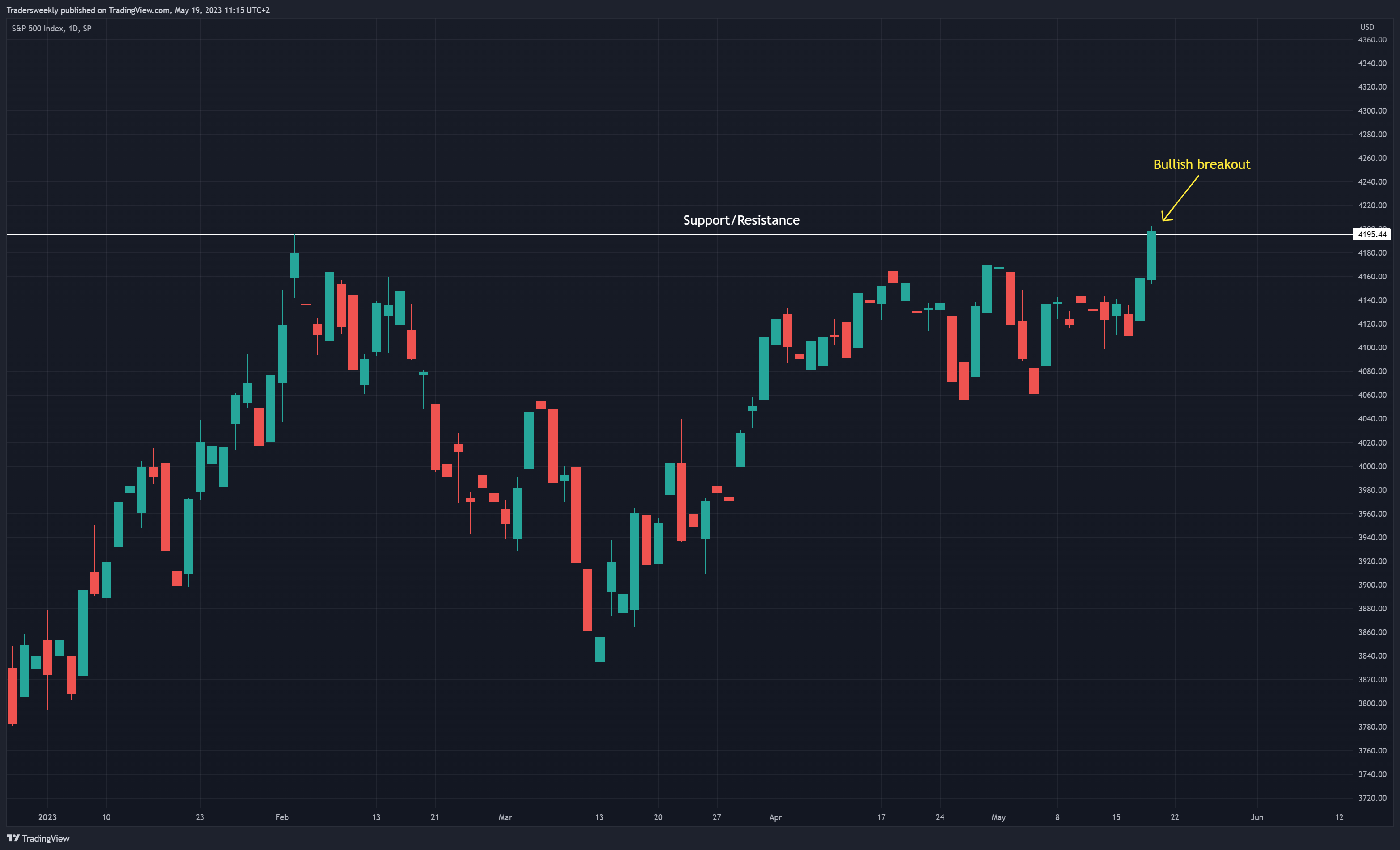Click the 3760.00 price axis label
Image resolution: width=1400 pixels, height=850 pixels.
pyautogui.click(x=1371, y=751)
